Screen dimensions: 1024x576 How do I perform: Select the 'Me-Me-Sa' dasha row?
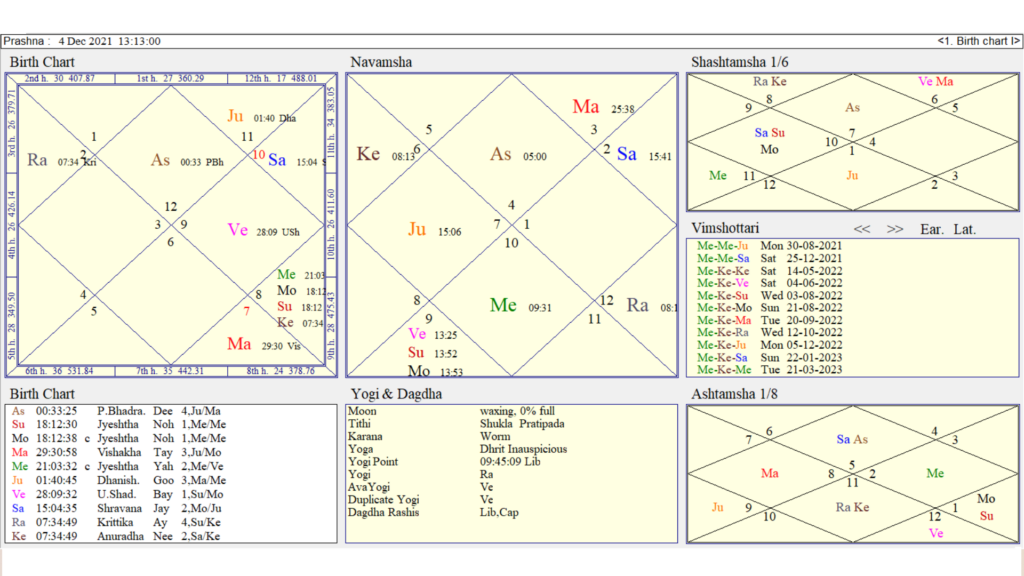[x=769, y=259]
